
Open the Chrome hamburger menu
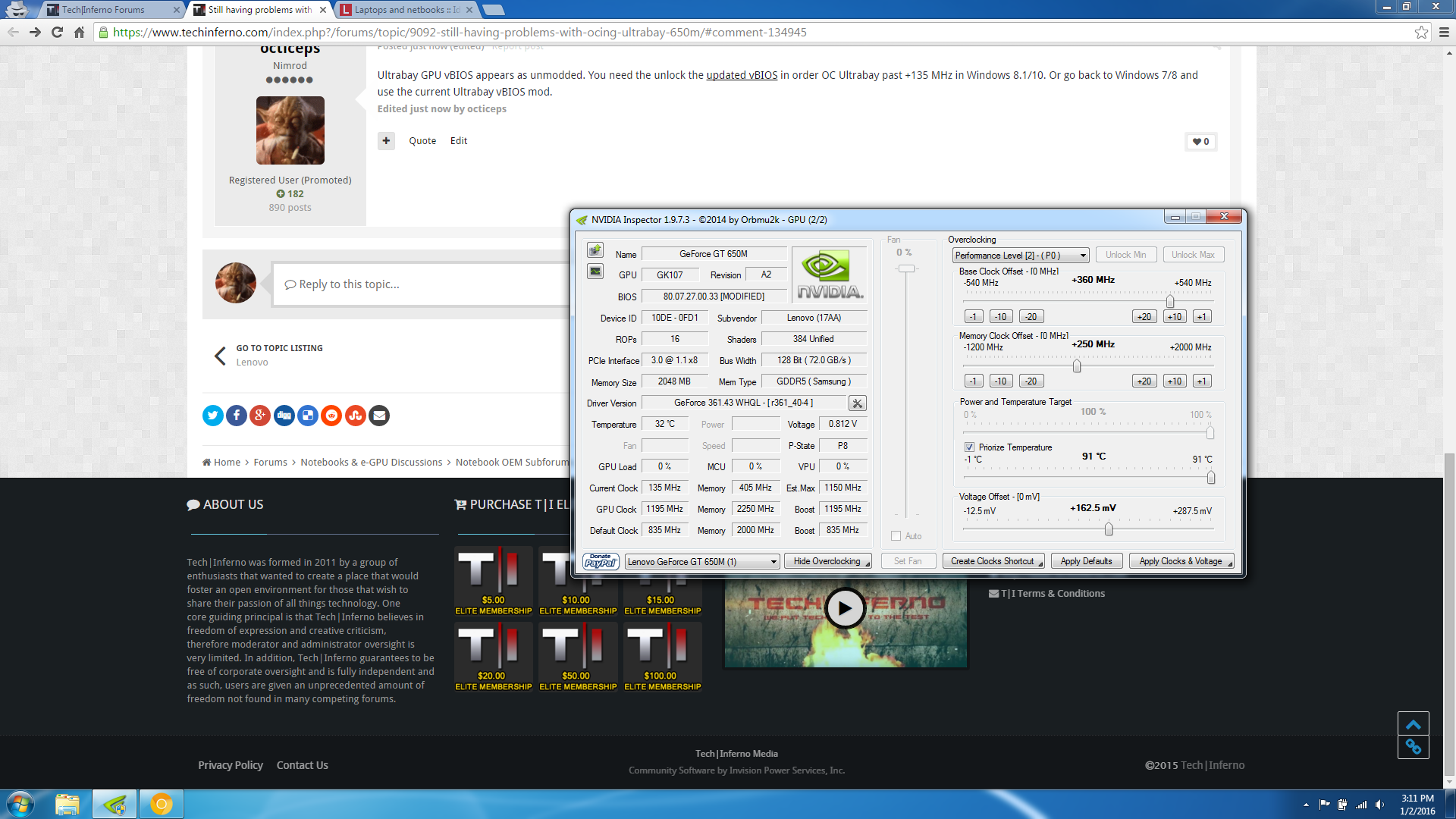(1444, 32)
